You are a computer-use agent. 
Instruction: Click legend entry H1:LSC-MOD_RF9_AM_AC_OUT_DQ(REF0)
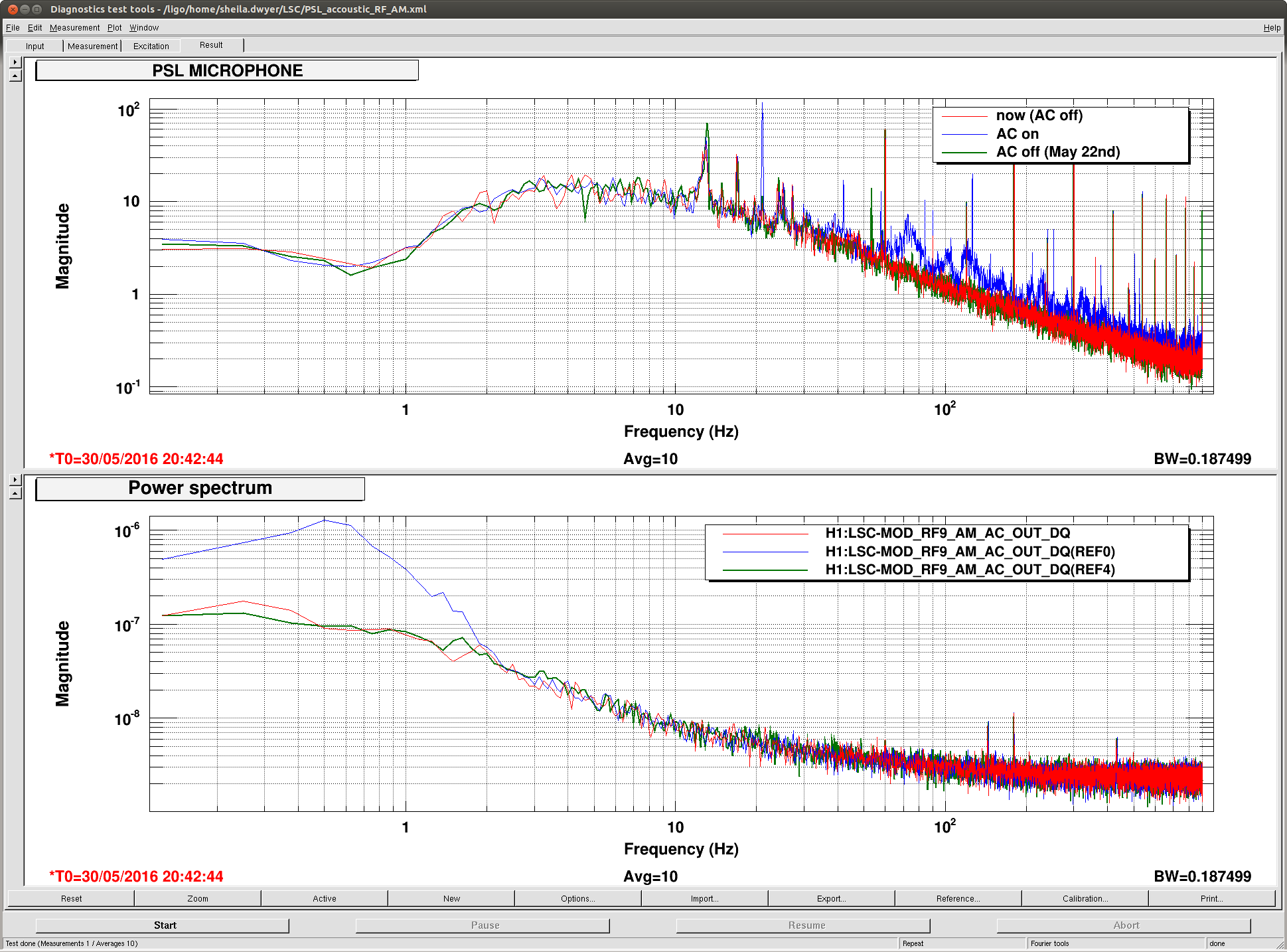[970, 552]
